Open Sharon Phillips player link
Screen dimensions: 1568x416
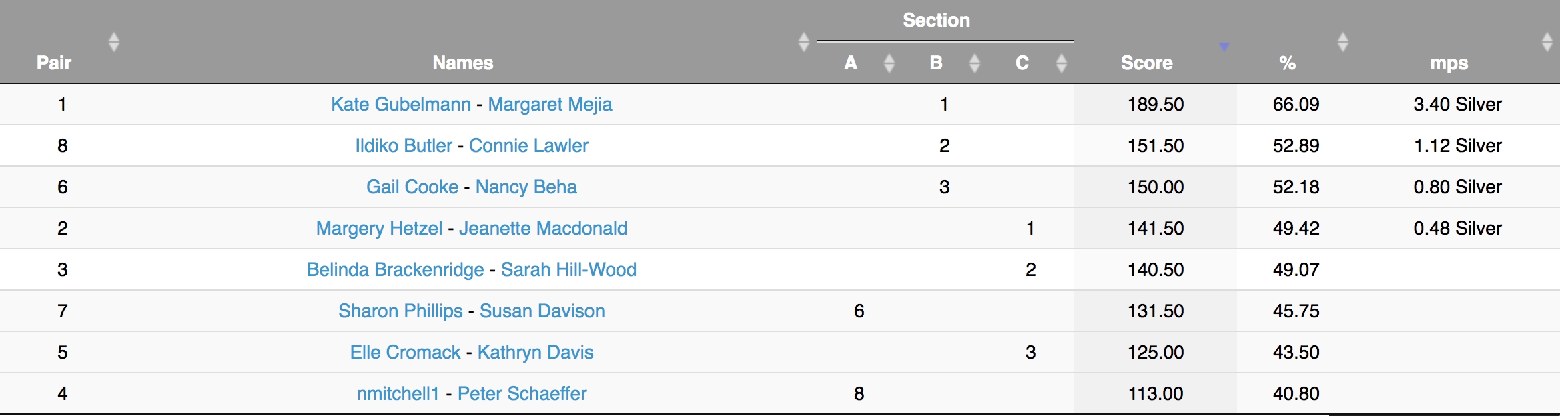(400, 311)
